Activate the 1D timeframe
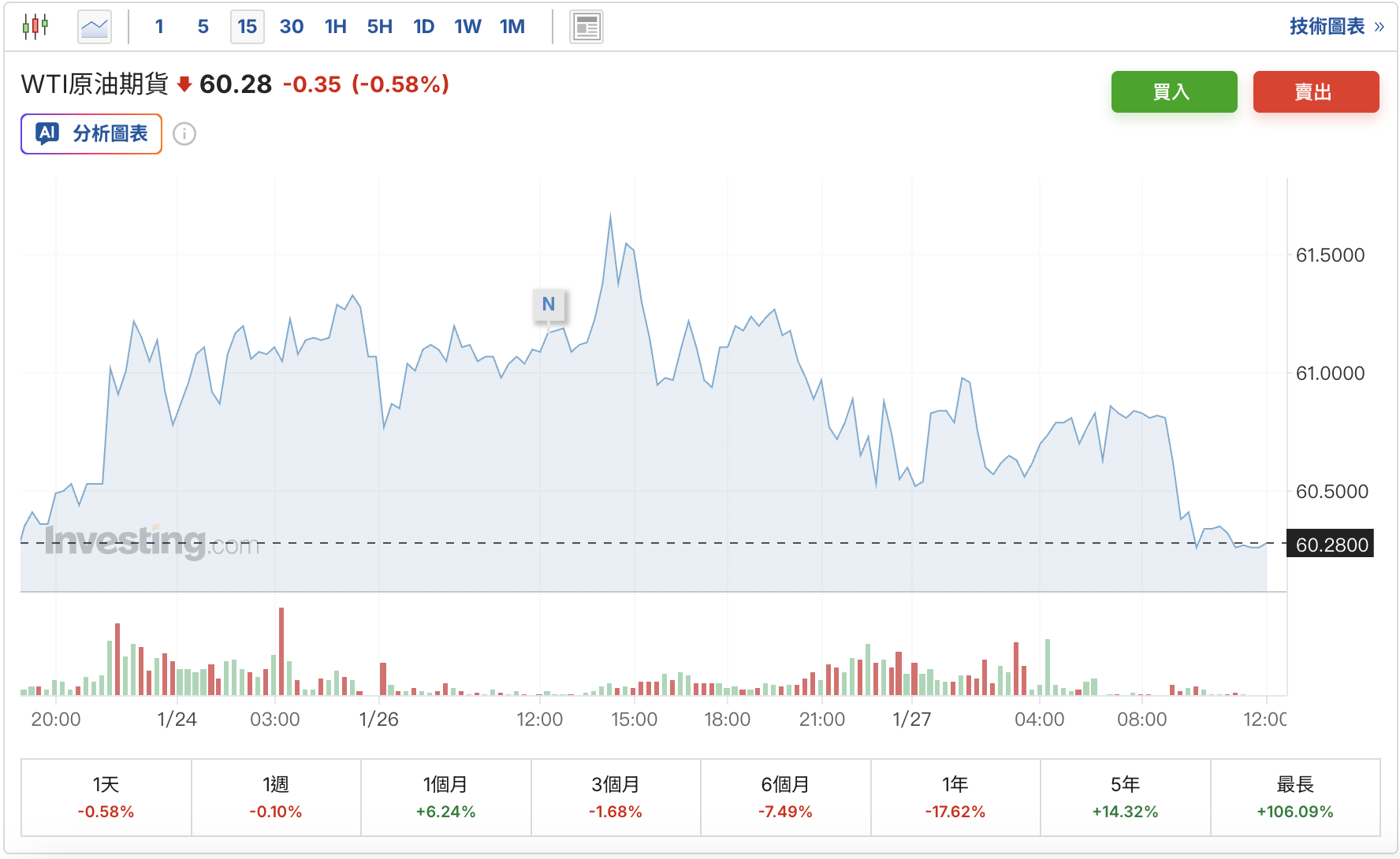1400x859 pixels. point(423,26)
